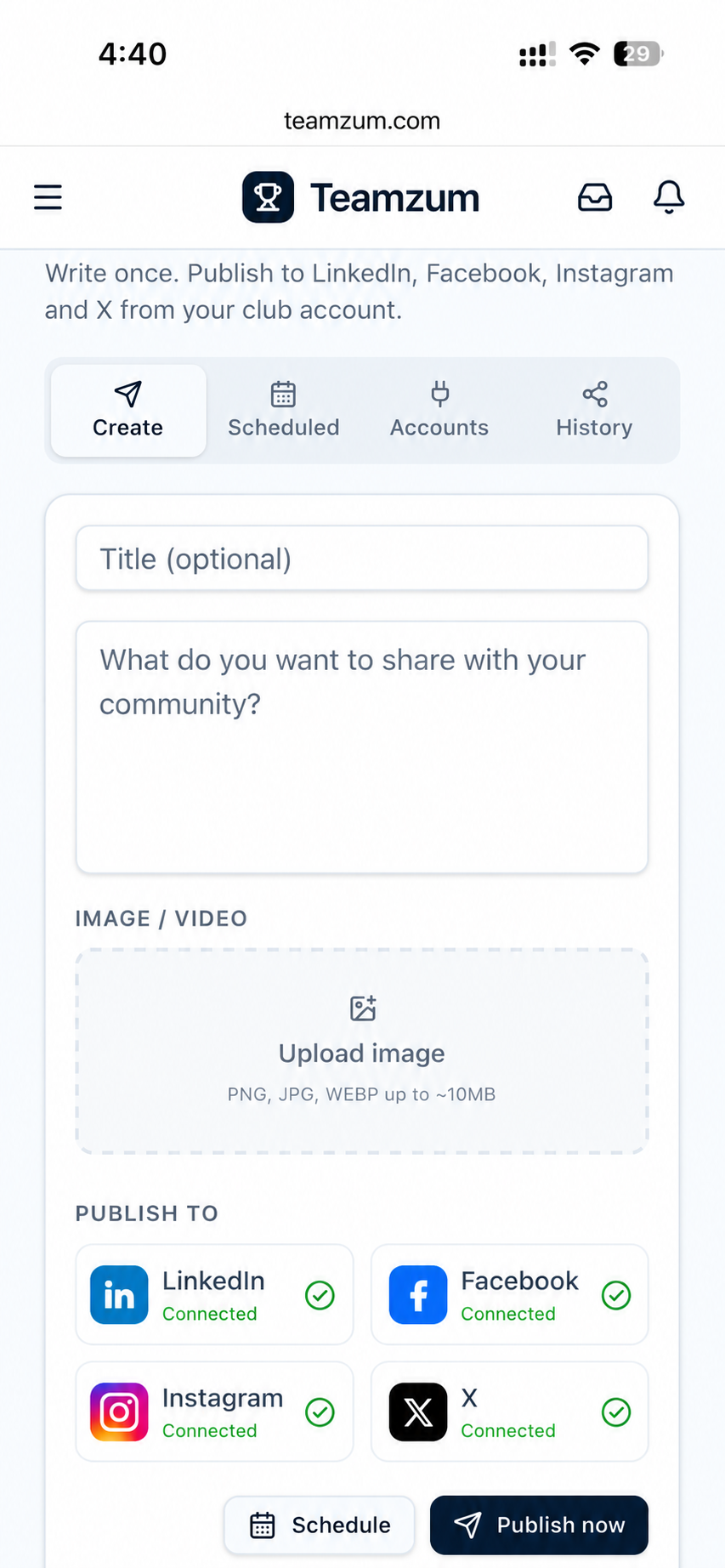Click the Teamzum trophy logo

pos(268,197)
